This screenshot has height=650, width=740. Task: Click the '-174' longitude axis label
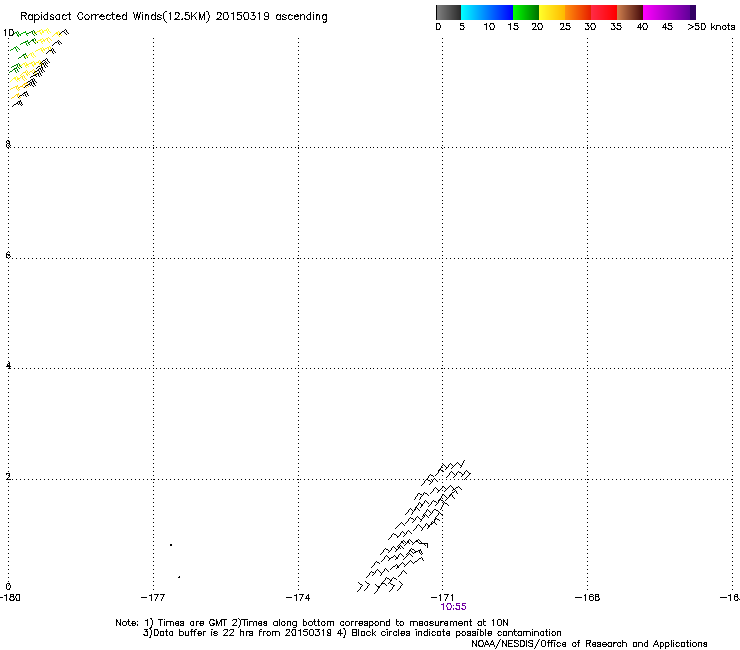[298, 598]
